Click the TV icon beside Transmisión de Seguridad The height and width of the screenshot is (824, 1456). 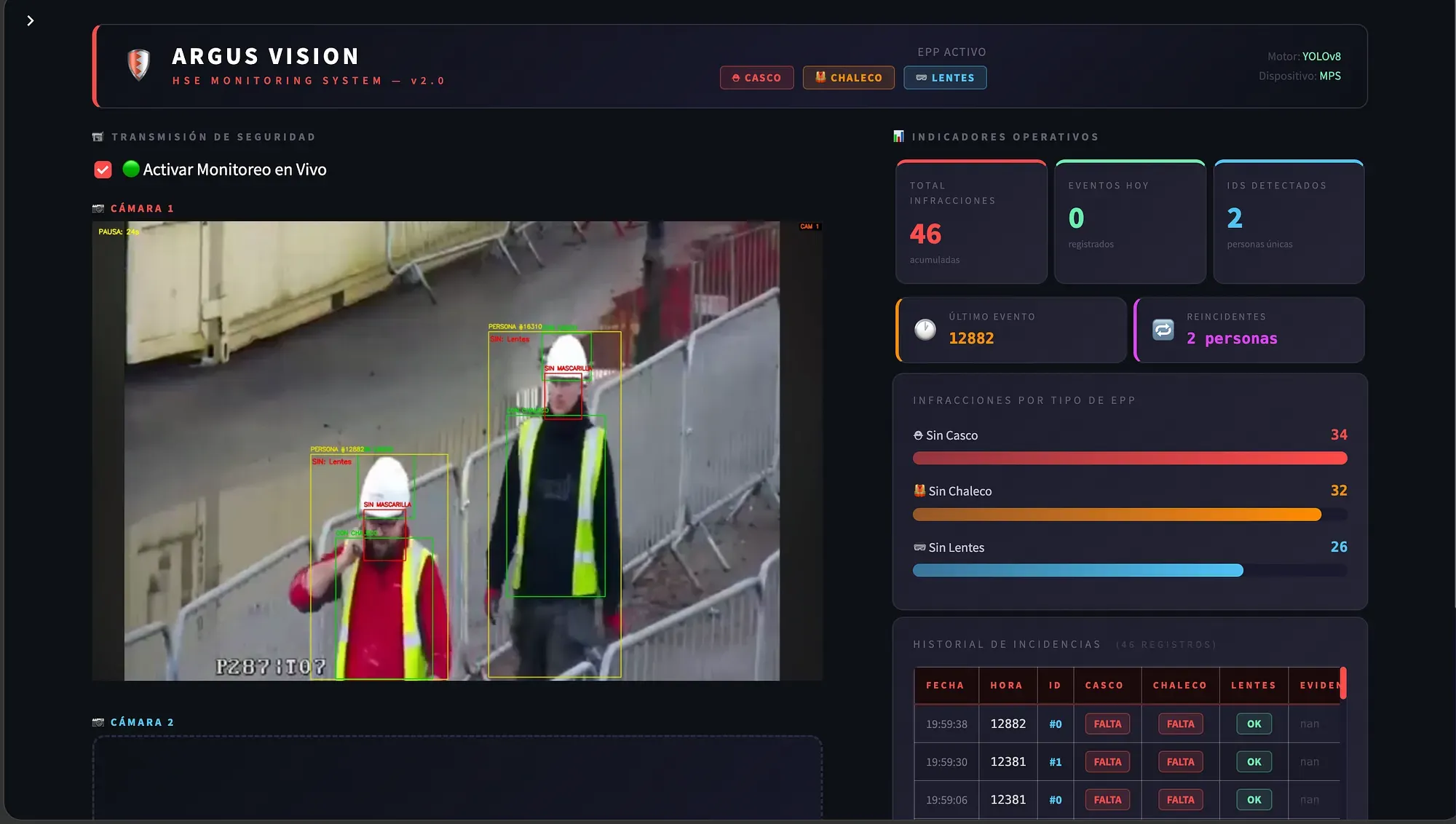pos(97,136)
